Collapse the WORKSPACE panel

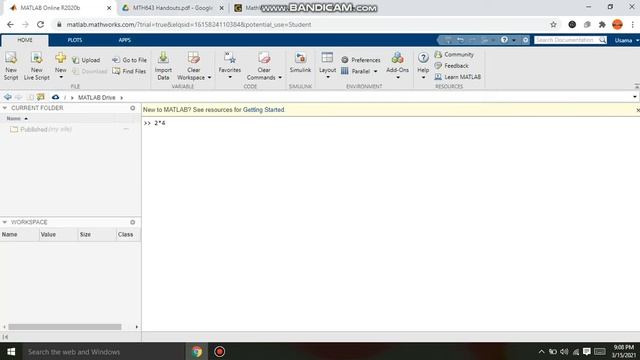point(5,222)
